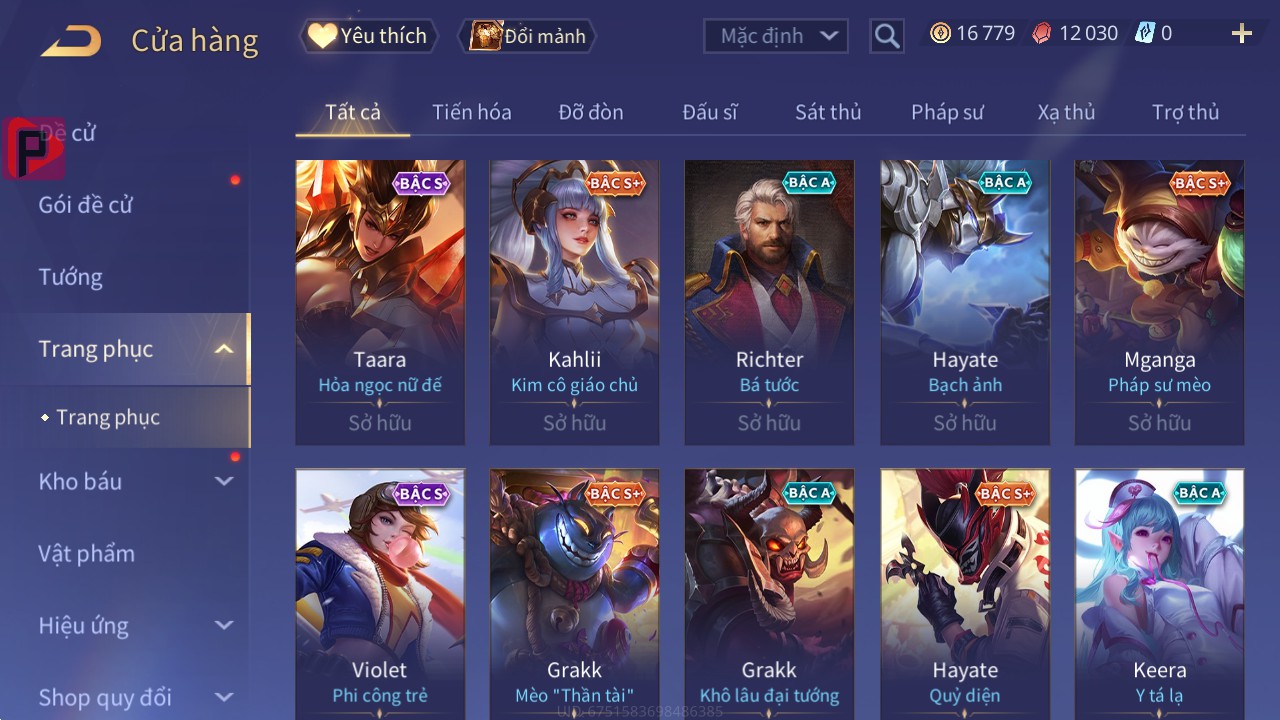
Task: Click the golden back arrow icon
Action: [x=71, y=41]
